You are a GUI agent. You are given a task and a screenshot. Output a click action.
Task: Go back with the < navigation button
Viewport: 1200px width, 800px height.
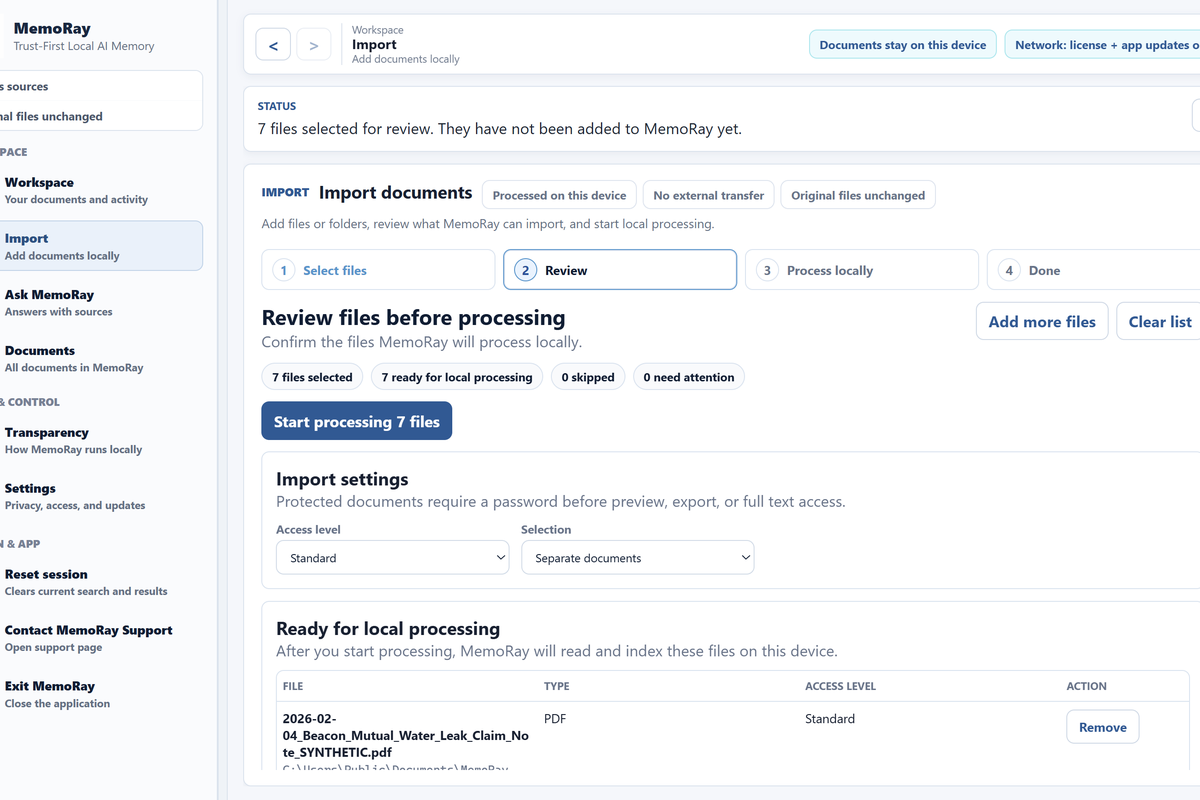point(274,45)
